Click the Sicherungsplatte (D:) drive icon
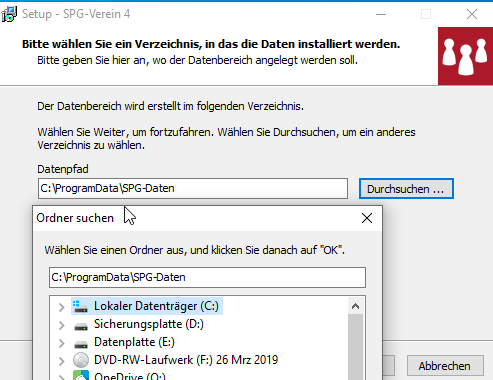The width and height of the screenshot is (493, 380). pos(81,326)
